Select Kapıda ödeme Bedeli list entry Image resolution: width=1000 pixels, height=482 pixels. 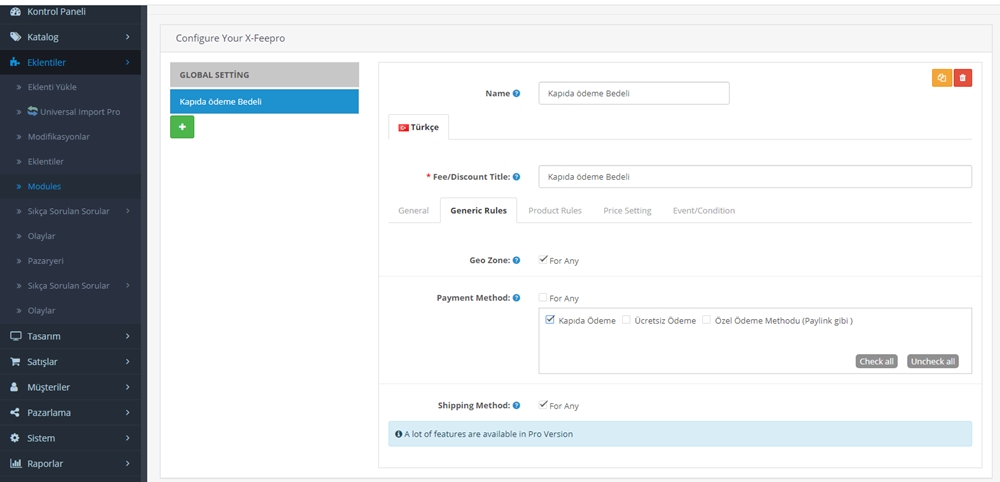(265, 101)
